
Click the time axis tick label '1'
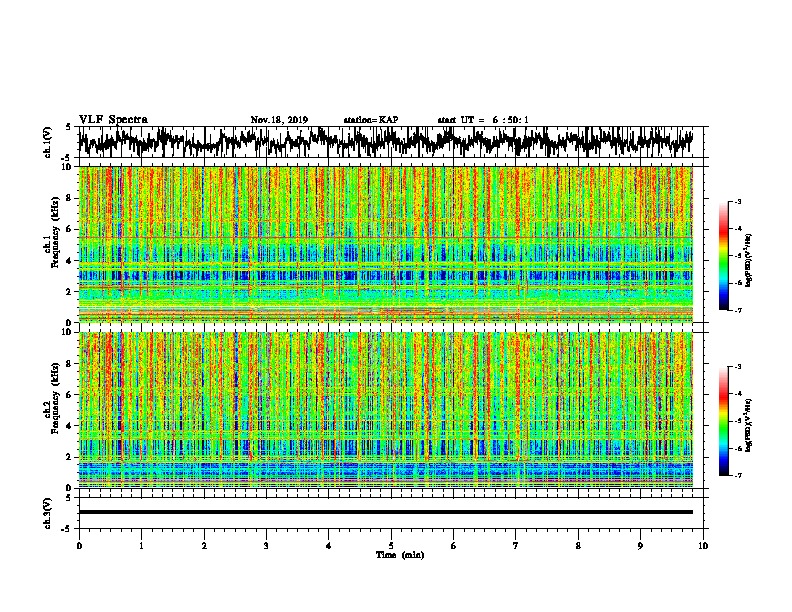click(x=141, y=546)
